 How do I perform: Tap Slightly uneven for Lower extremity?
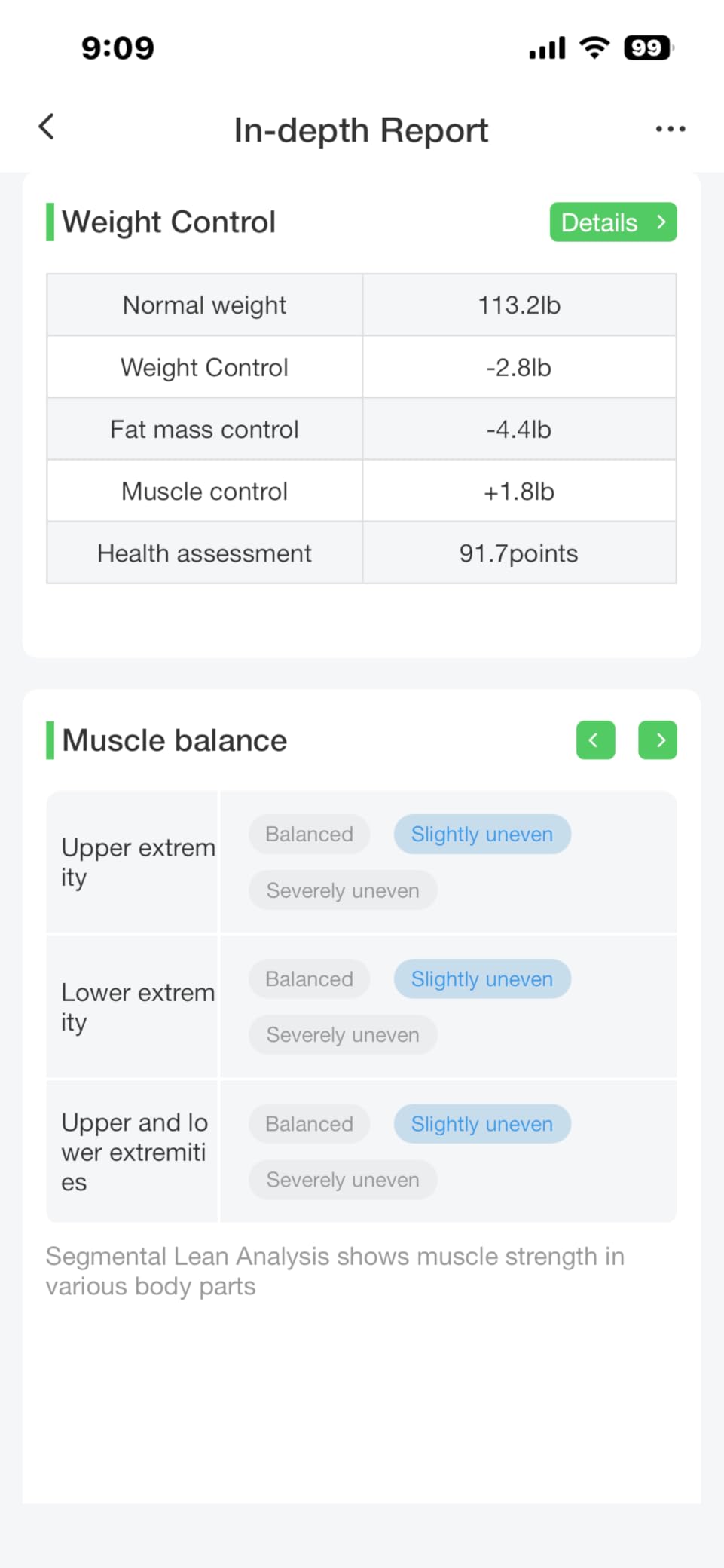[x=481, y=978]
